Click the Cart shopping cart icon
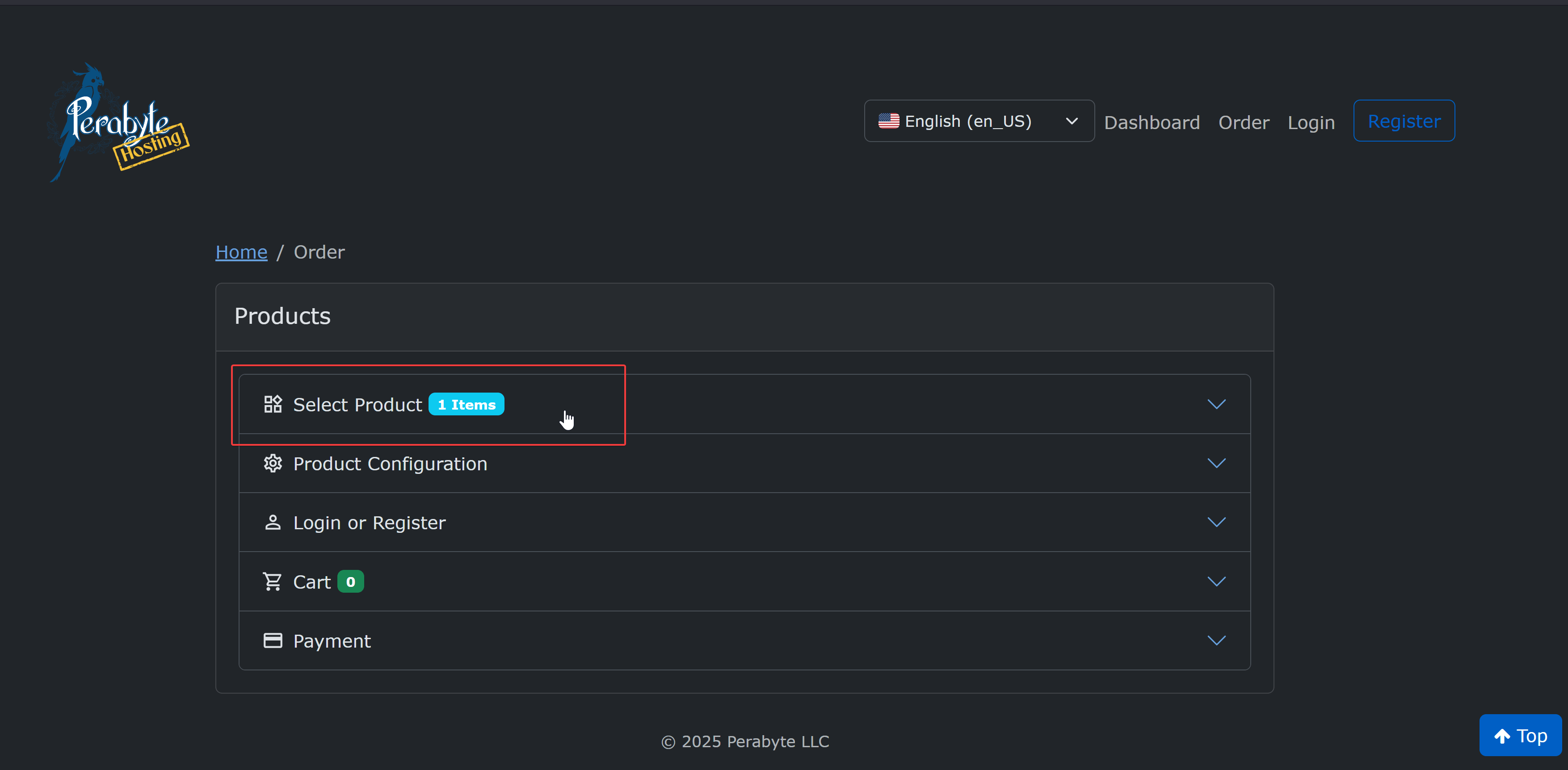 [272, 582]
